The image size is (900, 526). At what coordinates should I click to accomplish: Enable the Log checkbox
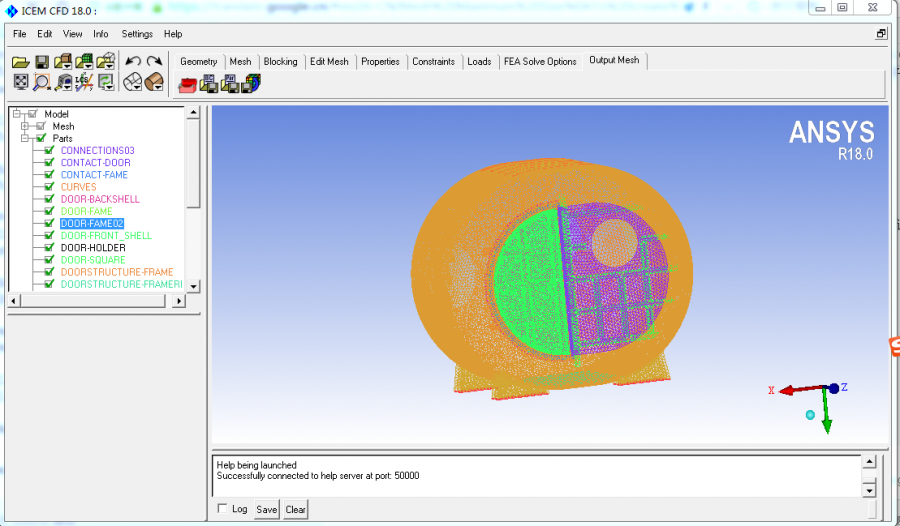223,509
